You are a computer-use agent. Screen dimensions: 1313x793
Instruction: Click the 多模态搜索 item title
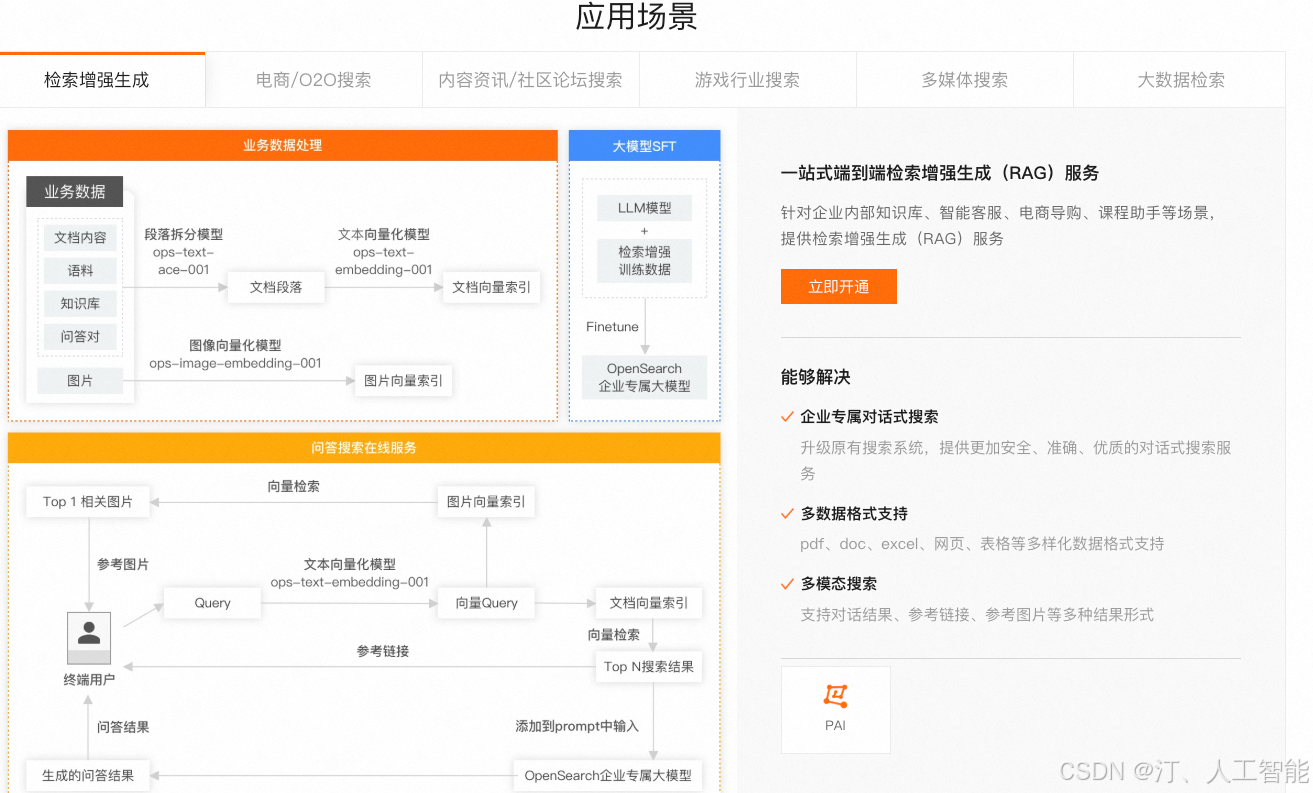838,583
